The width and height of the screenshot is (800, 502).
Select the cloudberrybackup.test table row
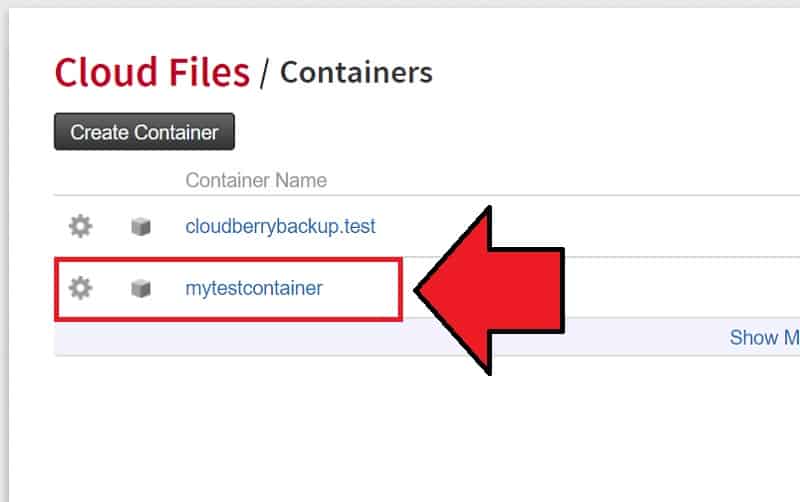pos(427,227)
